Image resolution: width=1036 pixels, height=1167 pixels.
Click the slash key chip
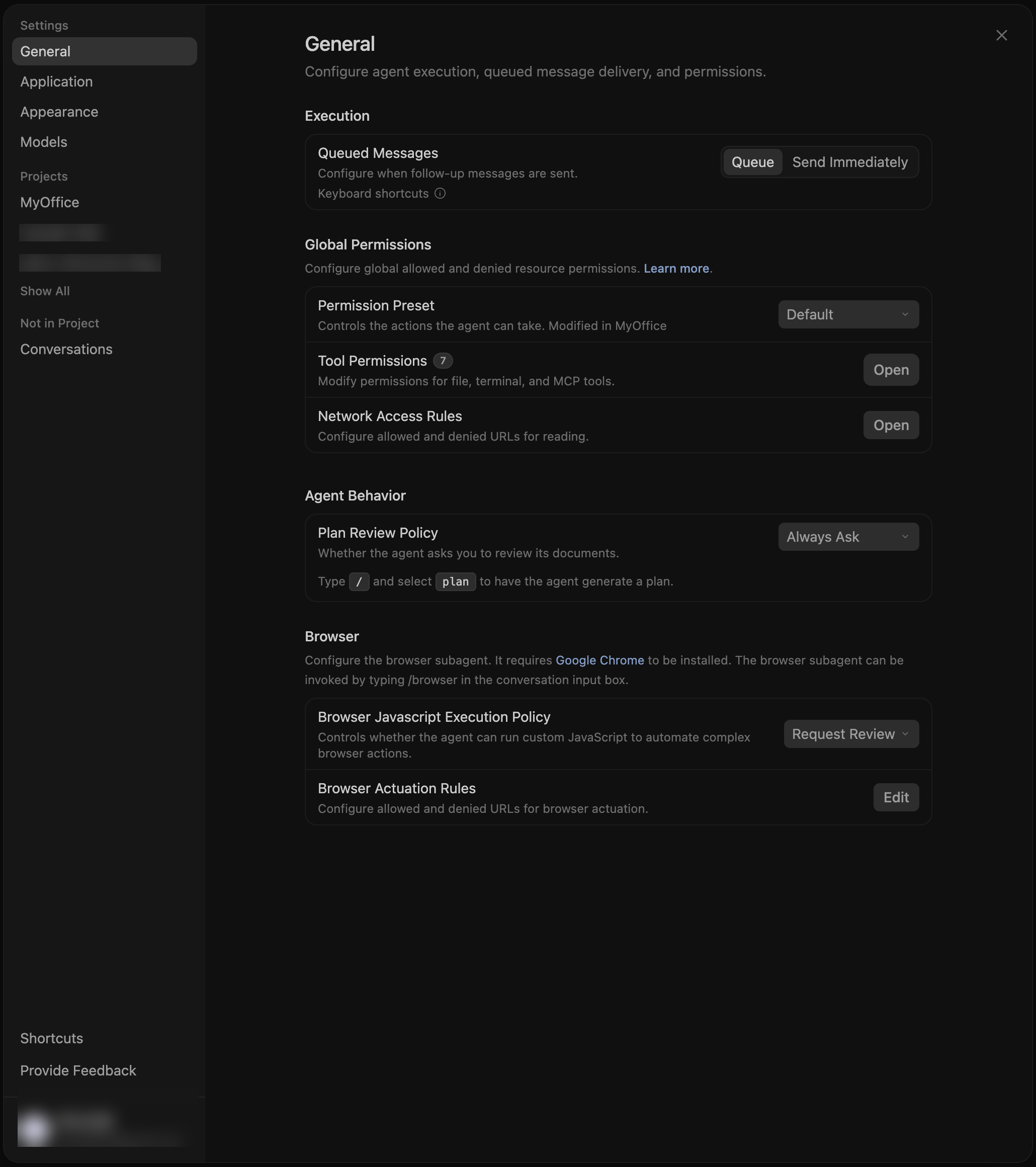(359, 582)
